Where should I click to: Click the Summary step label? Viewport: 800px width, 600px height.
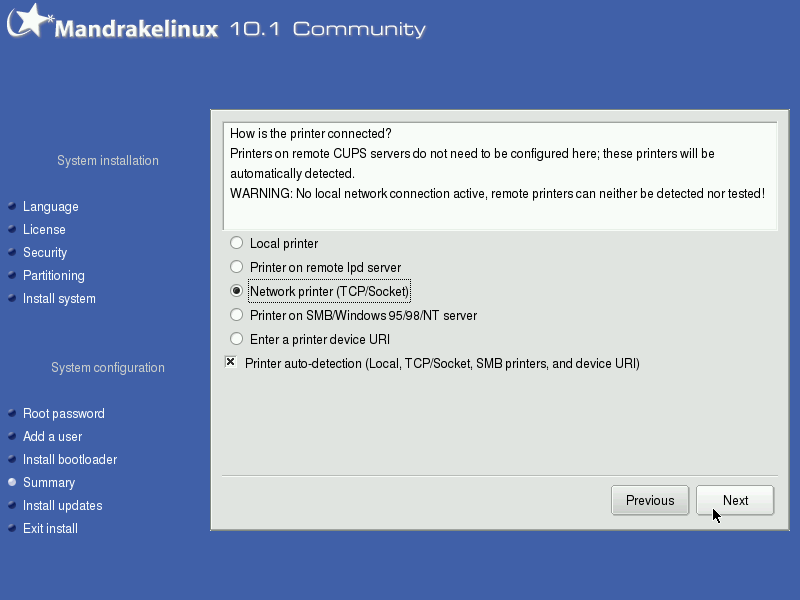49,482
